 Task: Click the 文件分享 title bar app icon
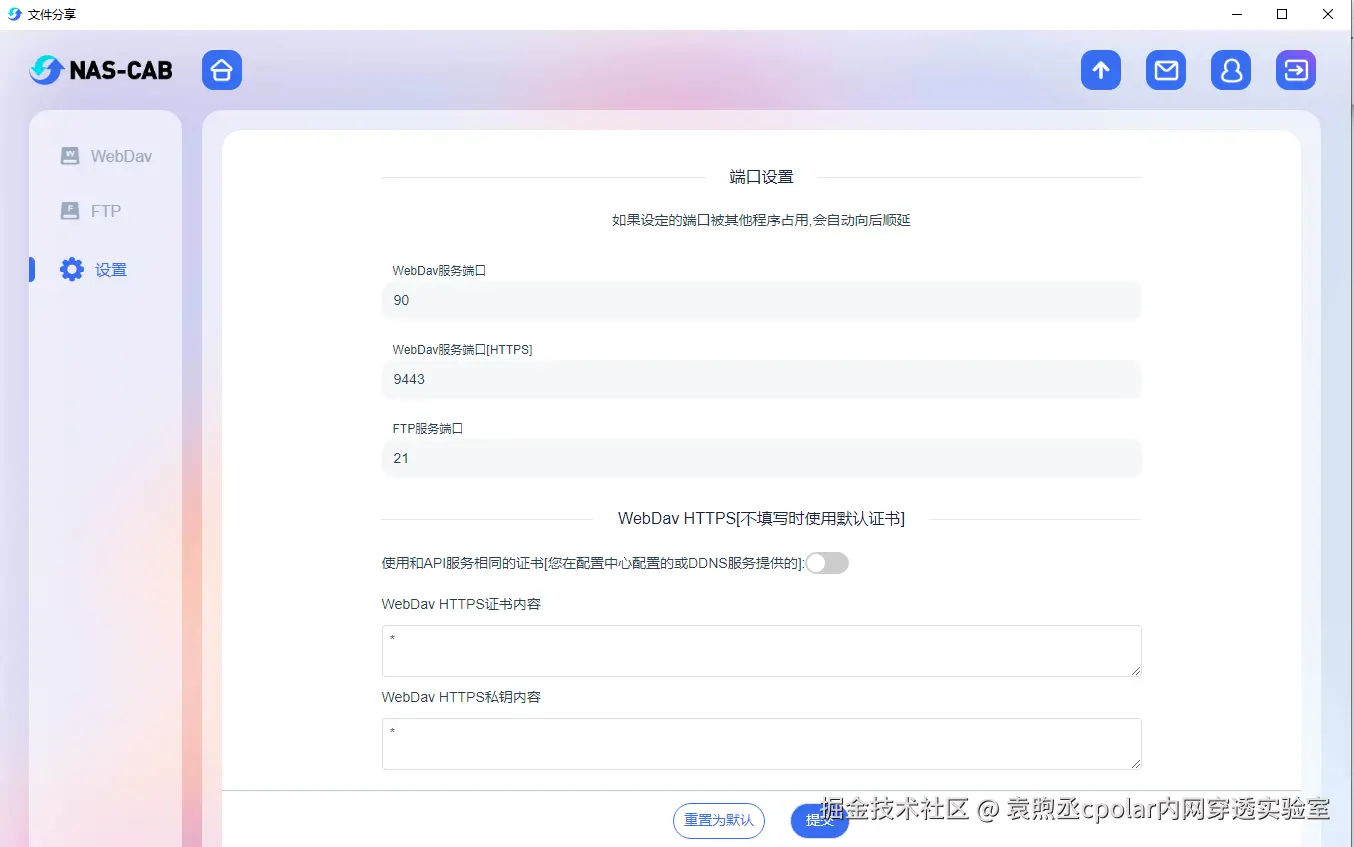[14, 14]
